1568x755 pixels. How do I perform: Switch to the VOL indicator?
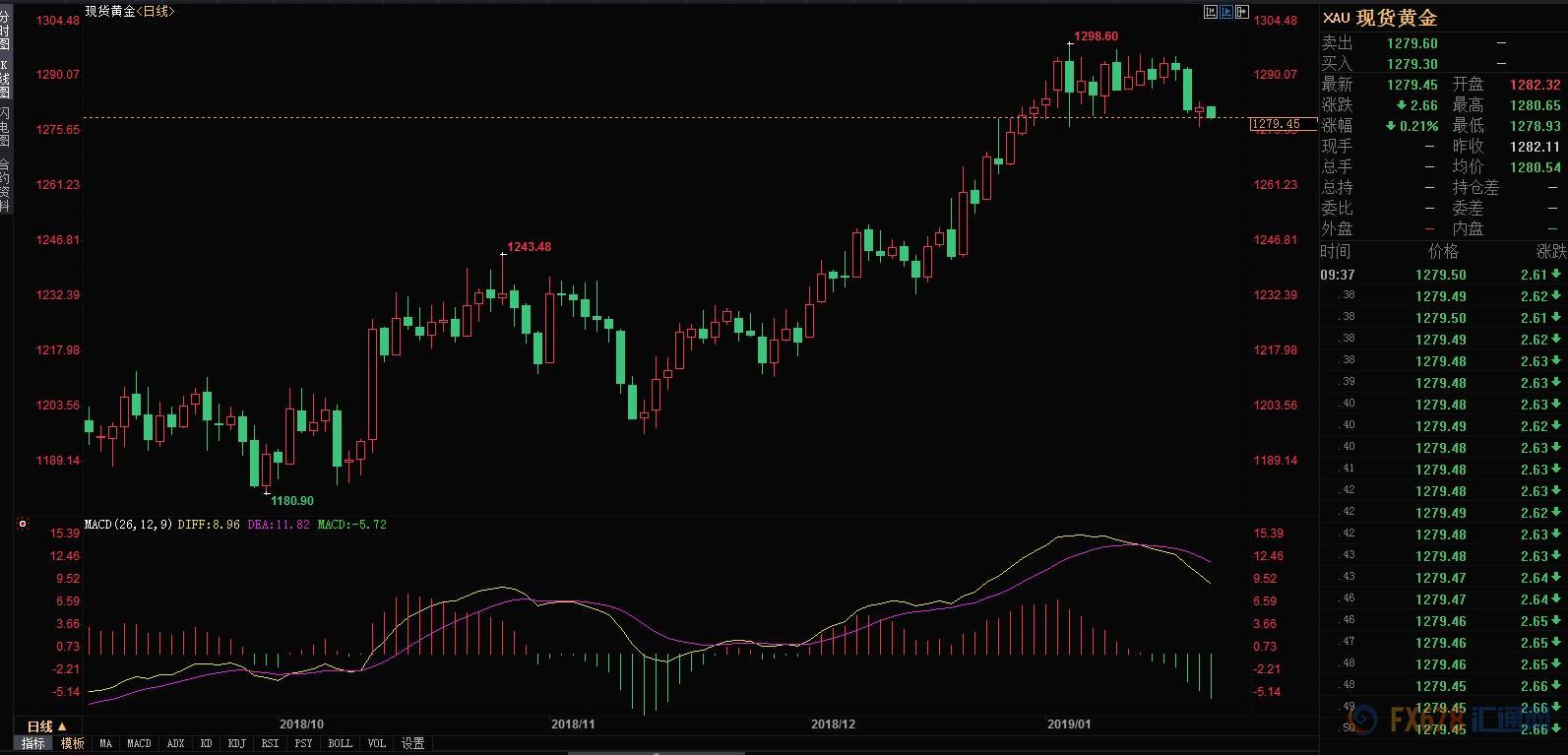pos(376,744)
